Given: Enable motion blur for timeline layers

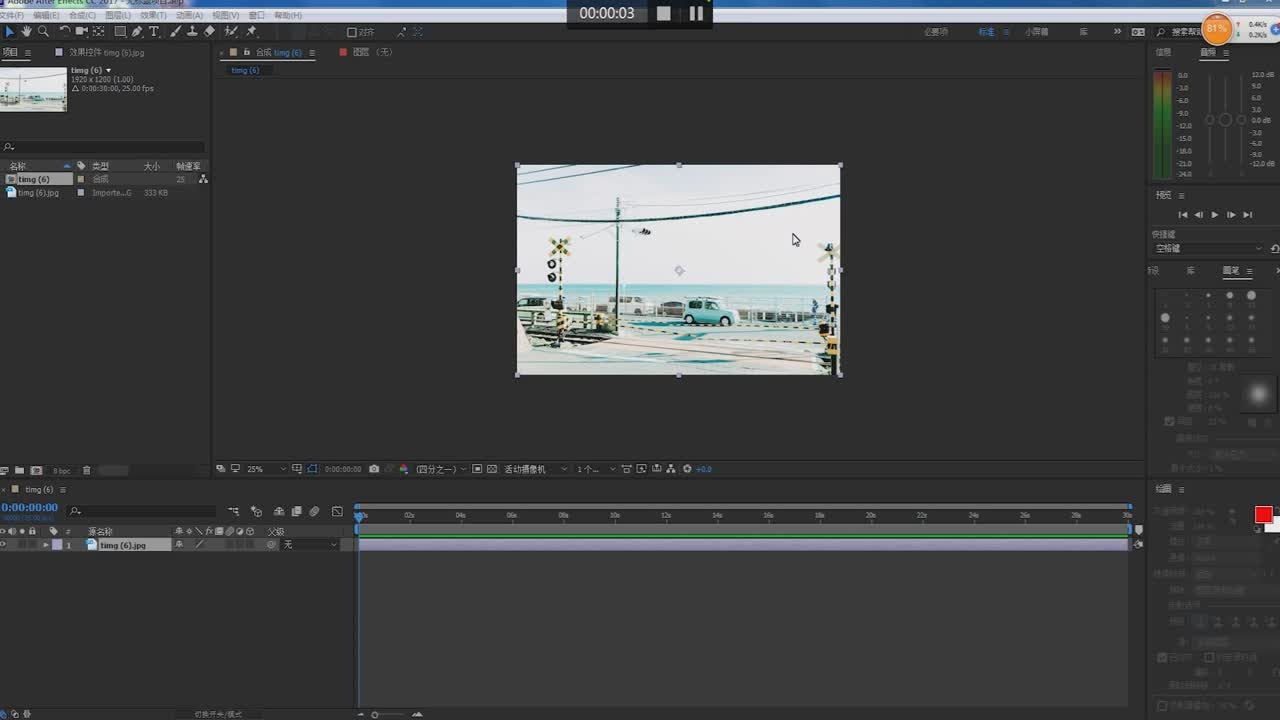Looking at the screenshot, I should click(314, 511).
